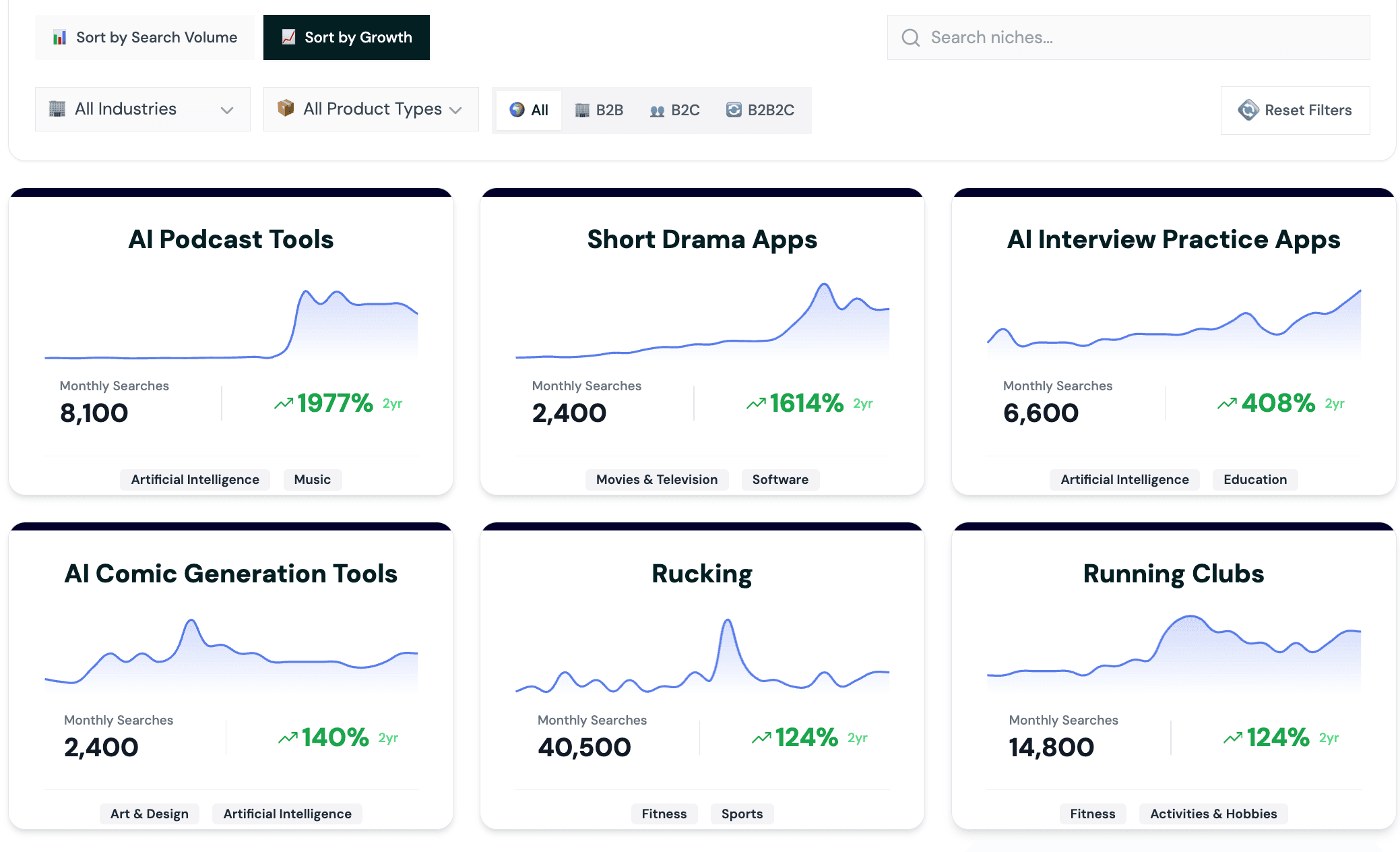Switch audience filter to B2C
Image resolution: width=1400 pixels, height=852 pixels.
tap(675, 110)
